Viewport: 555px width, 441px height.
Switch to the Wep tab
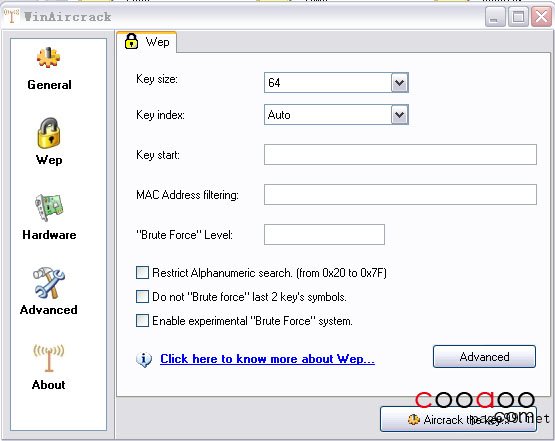point(147,42)
